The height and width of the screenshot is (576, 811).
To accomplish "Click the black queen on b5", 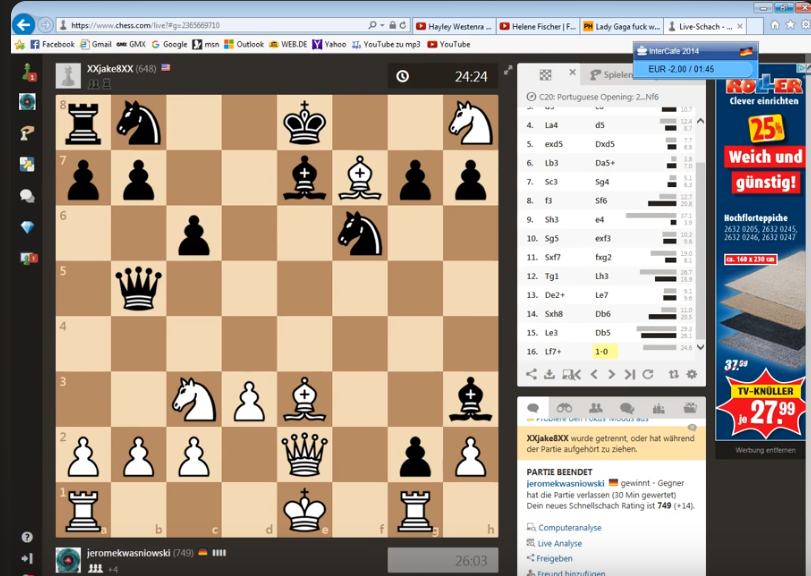I will [x=139, y=289].
